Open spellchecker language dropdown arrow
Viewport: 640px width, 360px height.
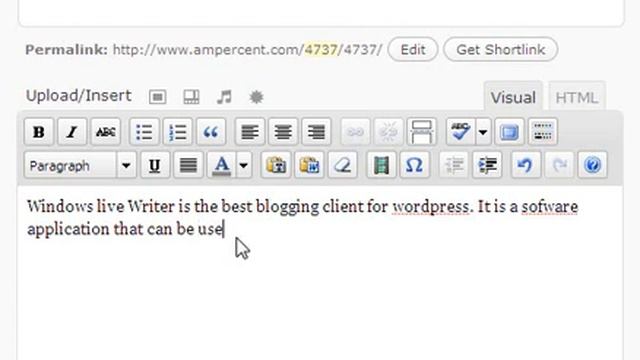[x=483, y=132]
